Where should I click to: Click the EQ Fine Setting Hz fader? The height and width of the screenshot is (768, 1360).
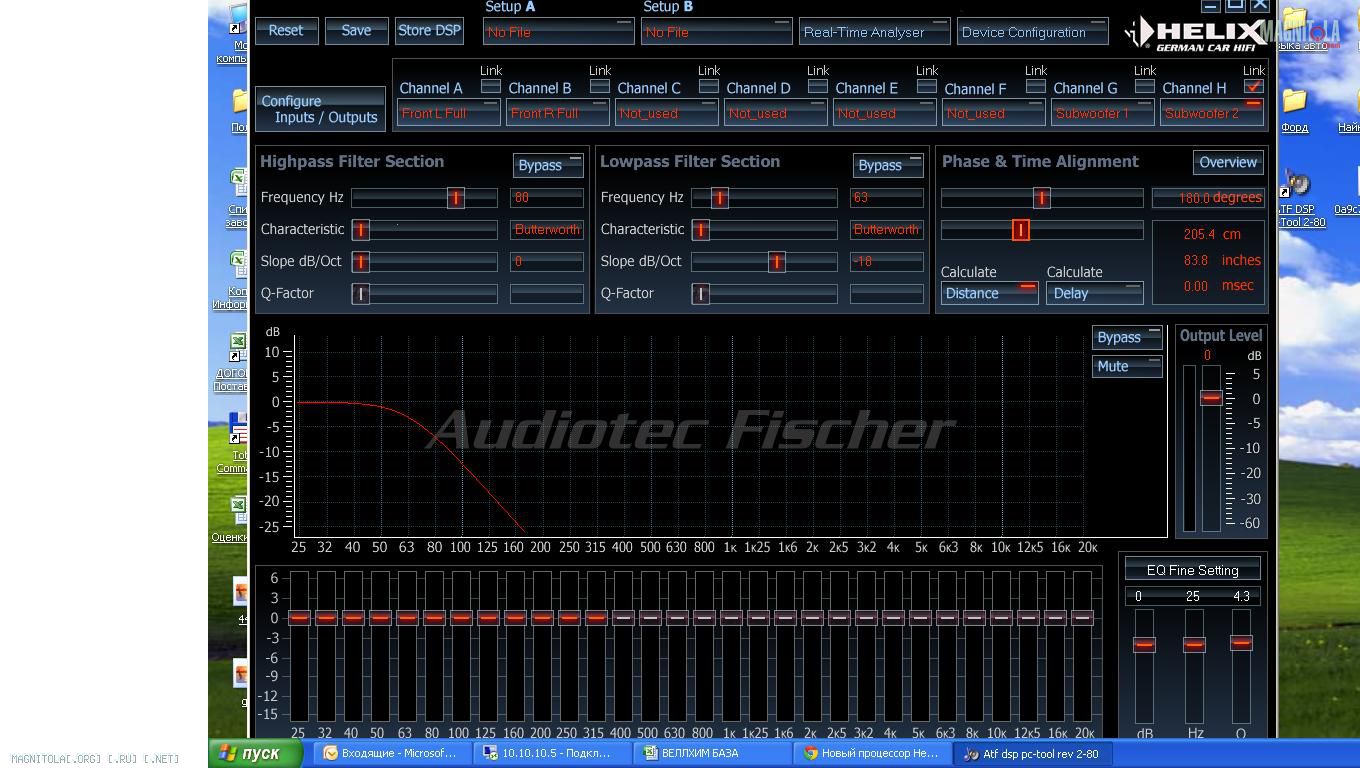pos(1194,644)
